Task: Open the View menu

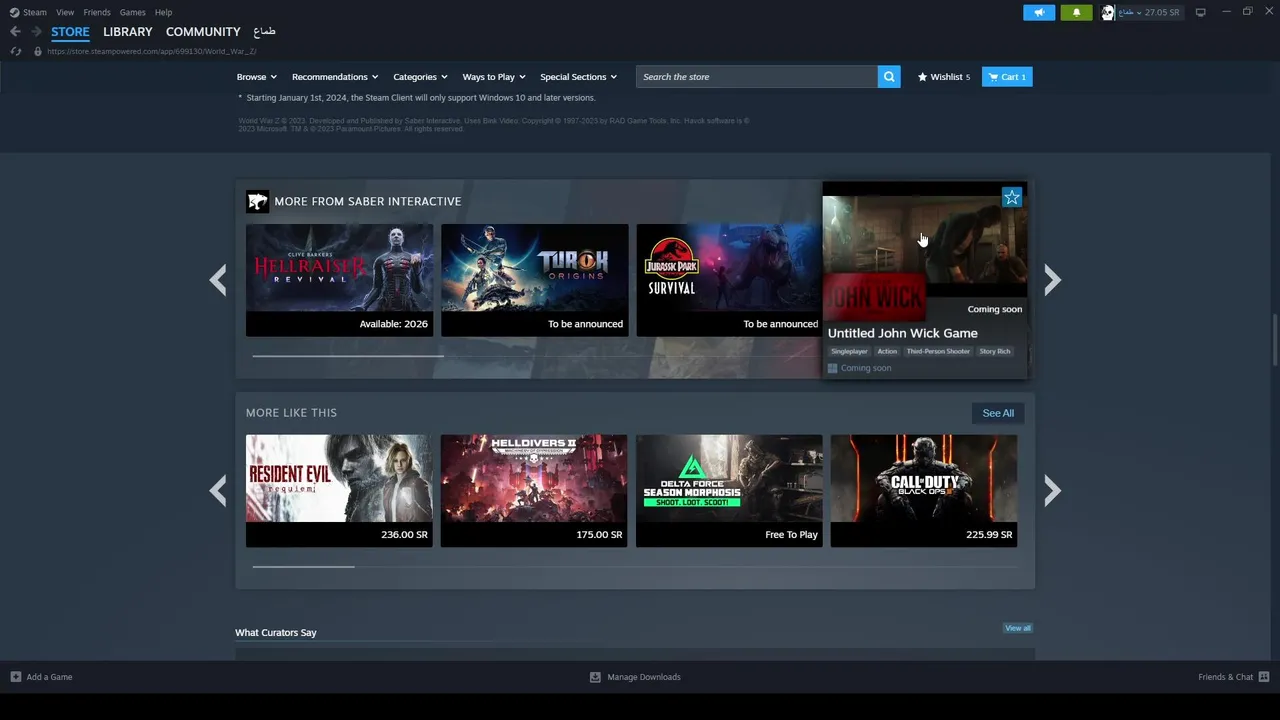Action: pyautogui.click(x=65, y=12)
